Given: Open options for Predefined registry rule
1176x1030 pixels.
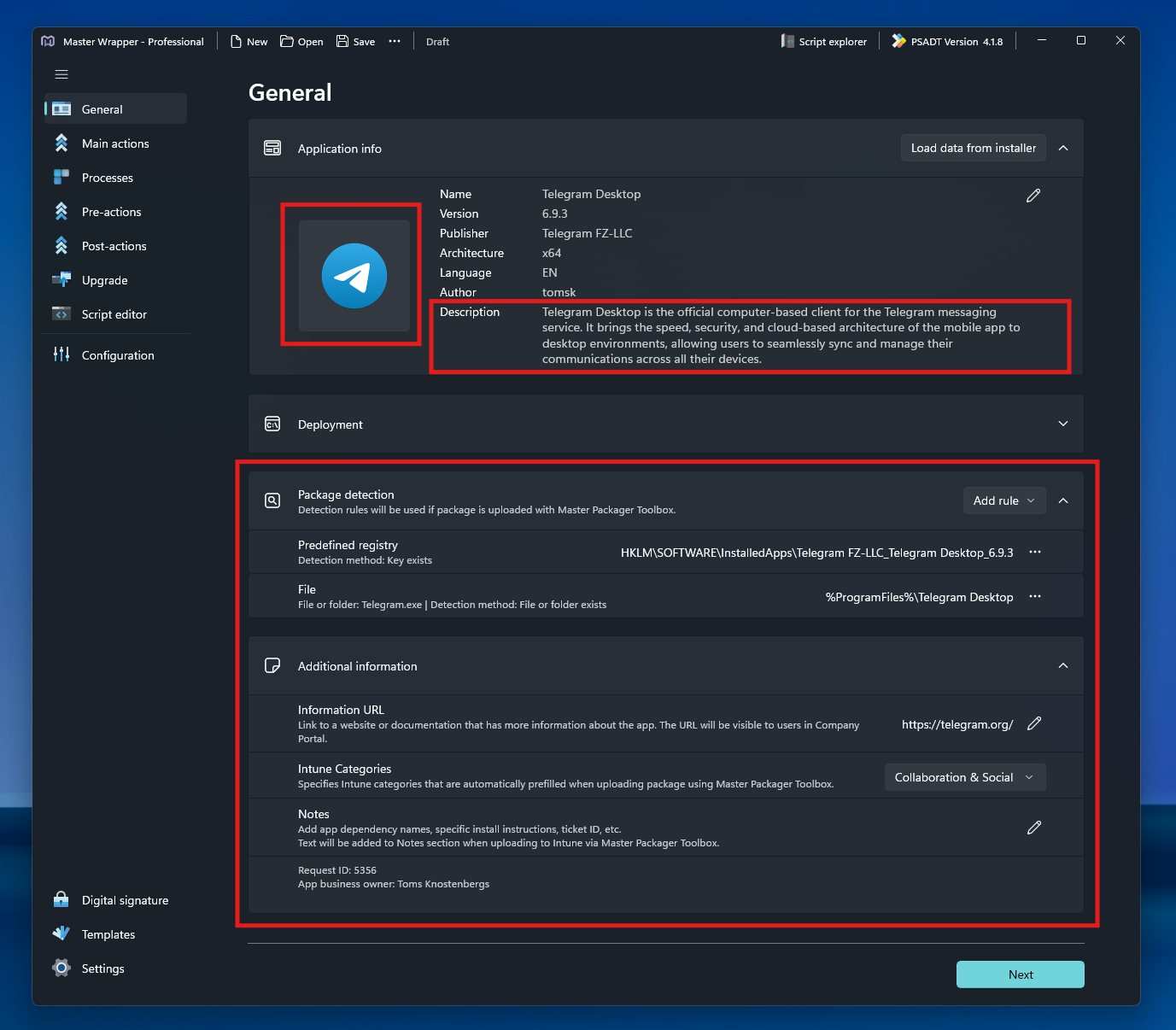Looking at the screenshot, I should tap(1035, 552).
